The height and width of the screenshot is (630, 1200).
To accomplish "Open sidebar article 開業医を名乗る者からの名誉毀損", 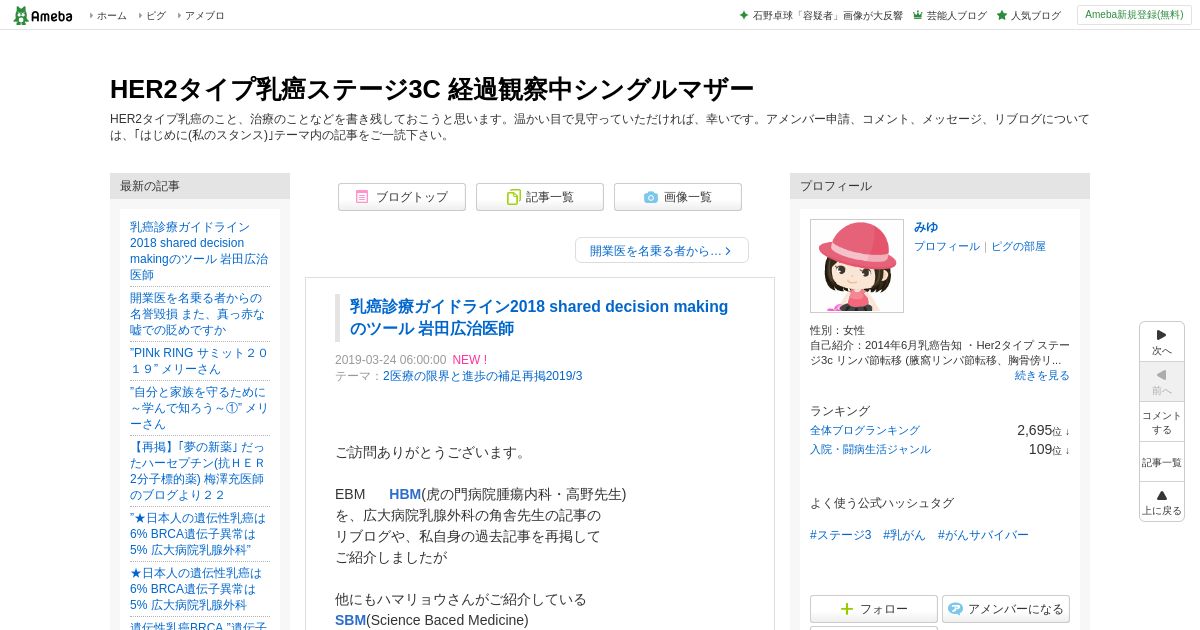I will pos(197,314).
